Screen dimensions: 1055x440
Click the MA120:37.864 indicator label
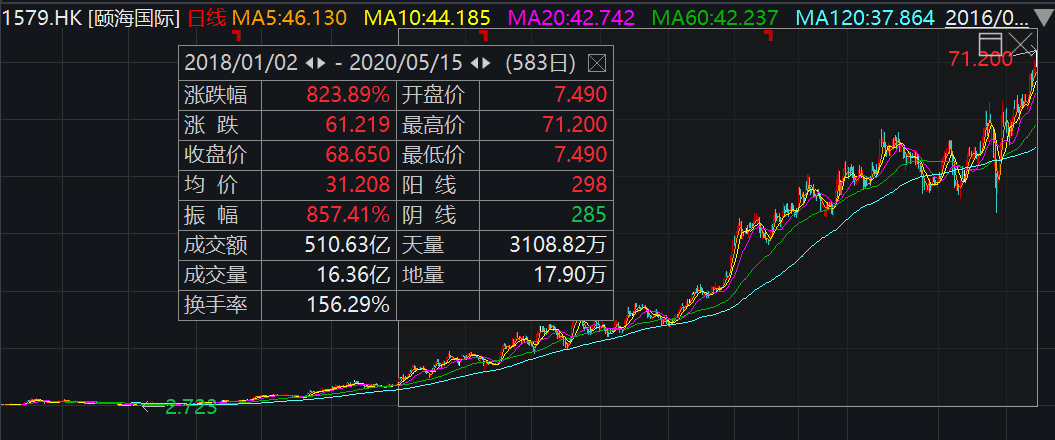click(x=865, y=18)
